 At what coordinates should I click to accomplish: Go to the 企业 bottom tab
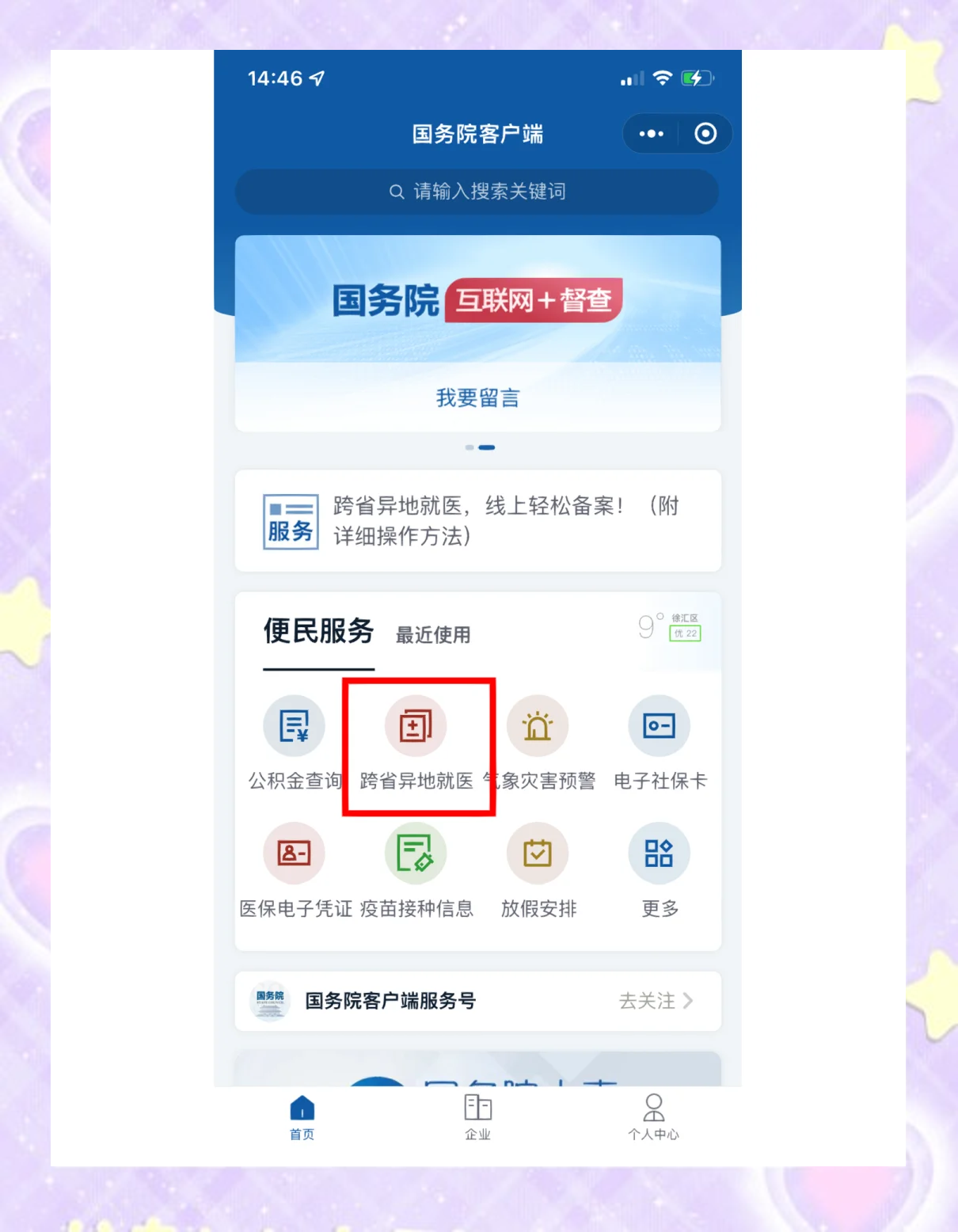tap(477, 1116)
